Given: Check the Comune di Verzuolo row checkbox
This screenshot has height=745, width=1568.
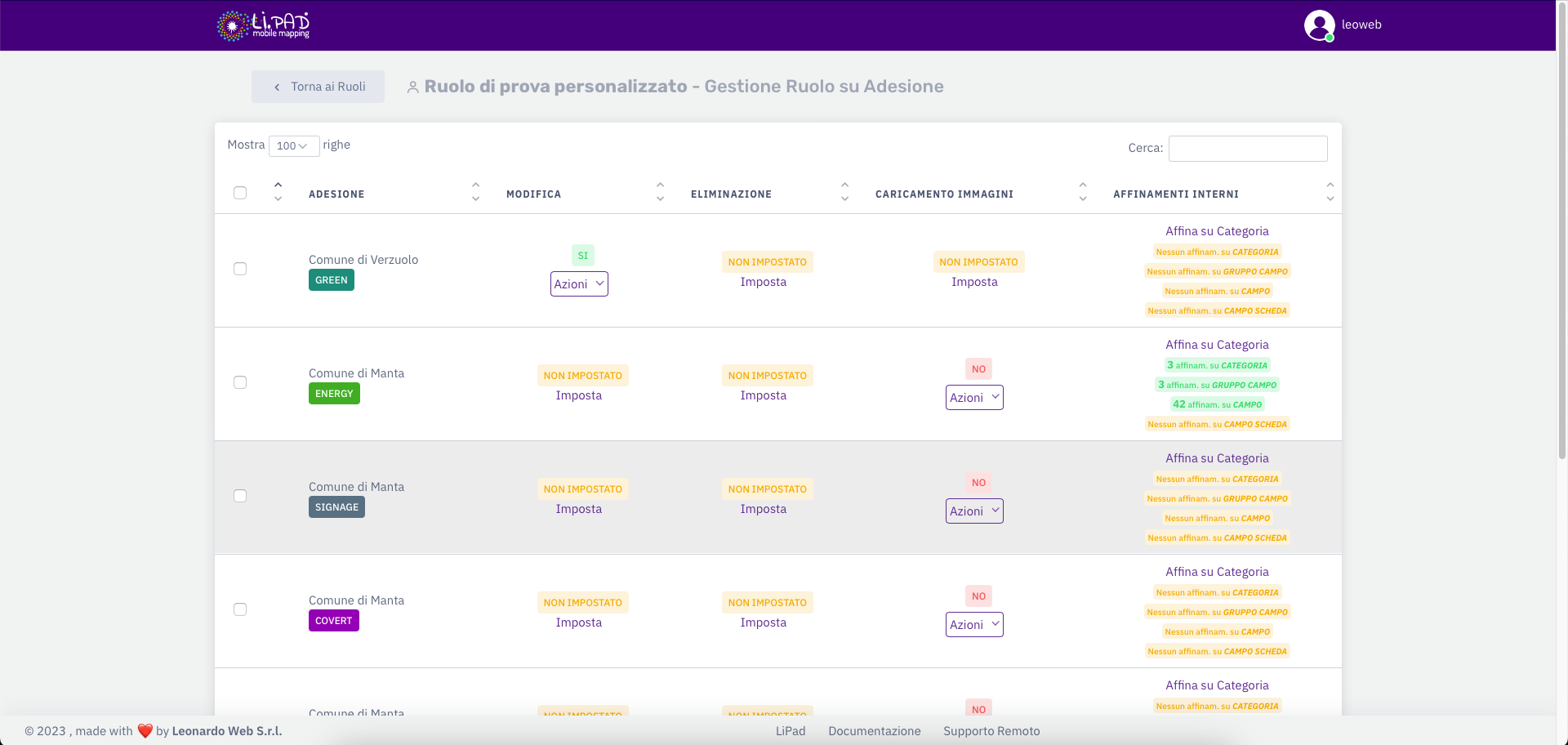Looking at the screenshot, I should (x=240, y=269).
